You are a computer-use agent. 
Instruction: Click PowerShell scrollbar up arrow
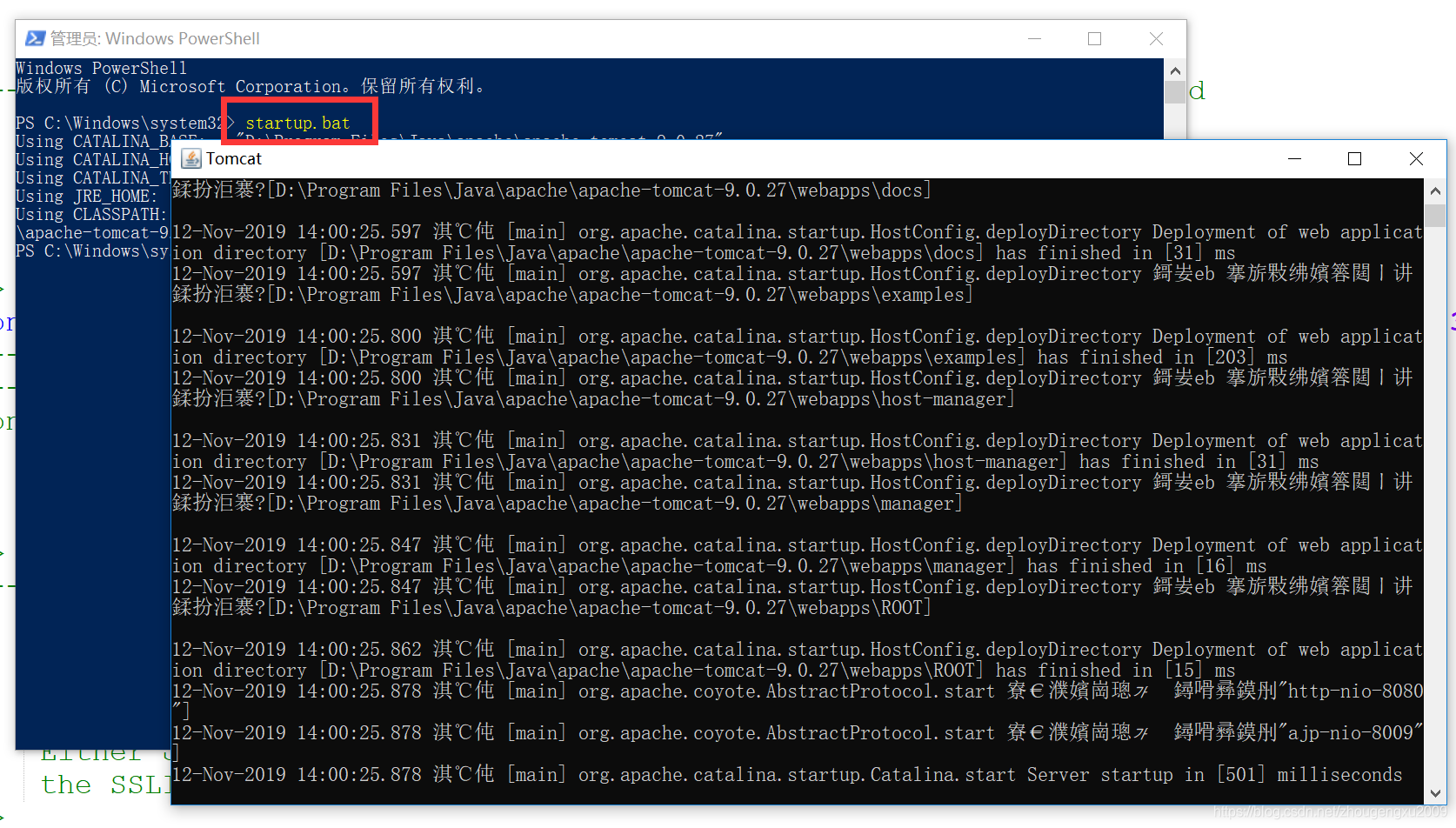pos(1175,70)
